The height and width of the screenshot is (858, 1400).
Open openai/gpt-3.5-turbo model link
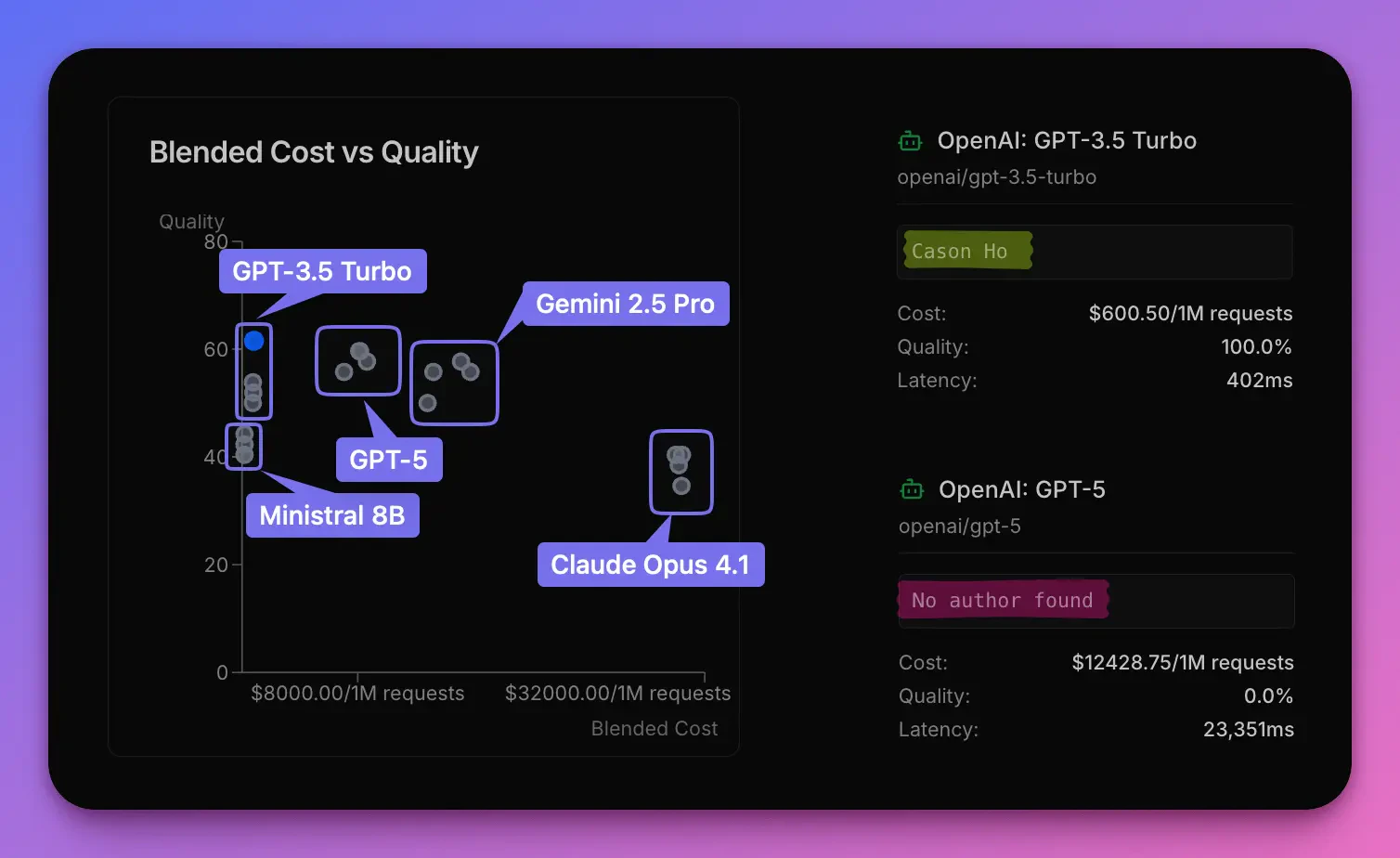996,177
